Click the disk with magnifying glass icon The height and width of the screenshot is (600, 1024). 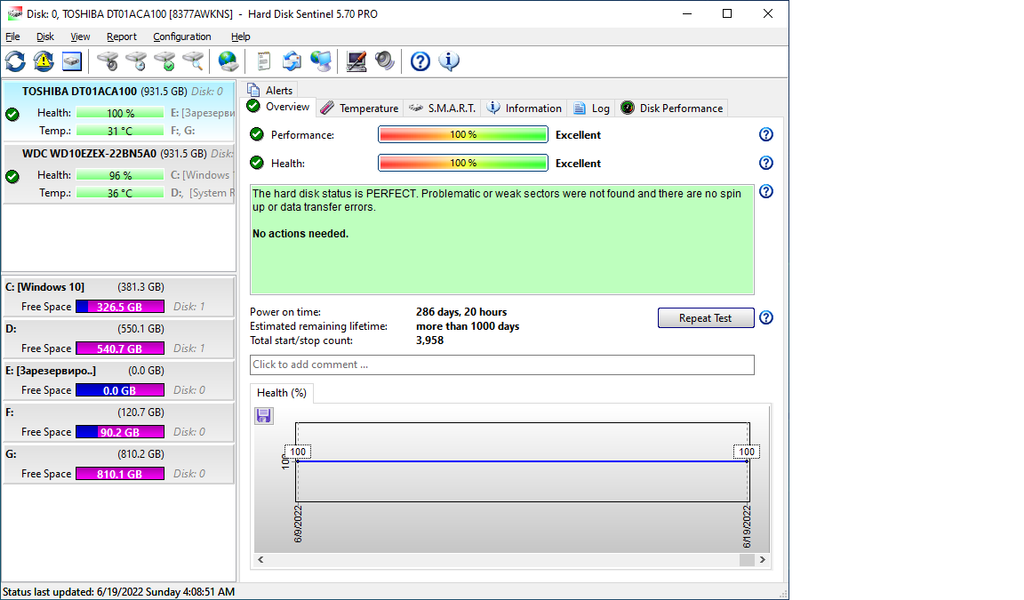tap(193, 61)
